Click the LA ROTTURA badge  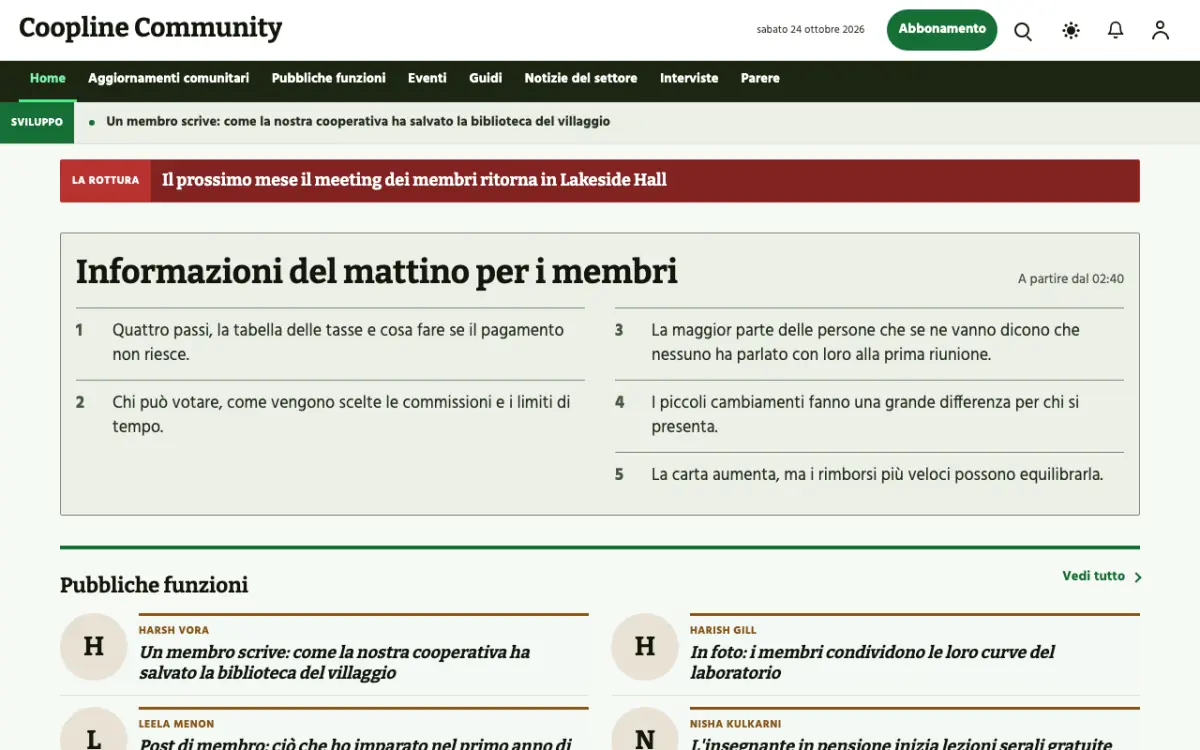click(105, 181)
